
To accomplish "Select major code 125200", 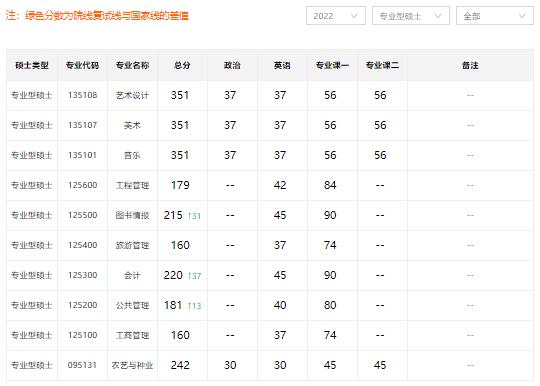I will 83,305.
